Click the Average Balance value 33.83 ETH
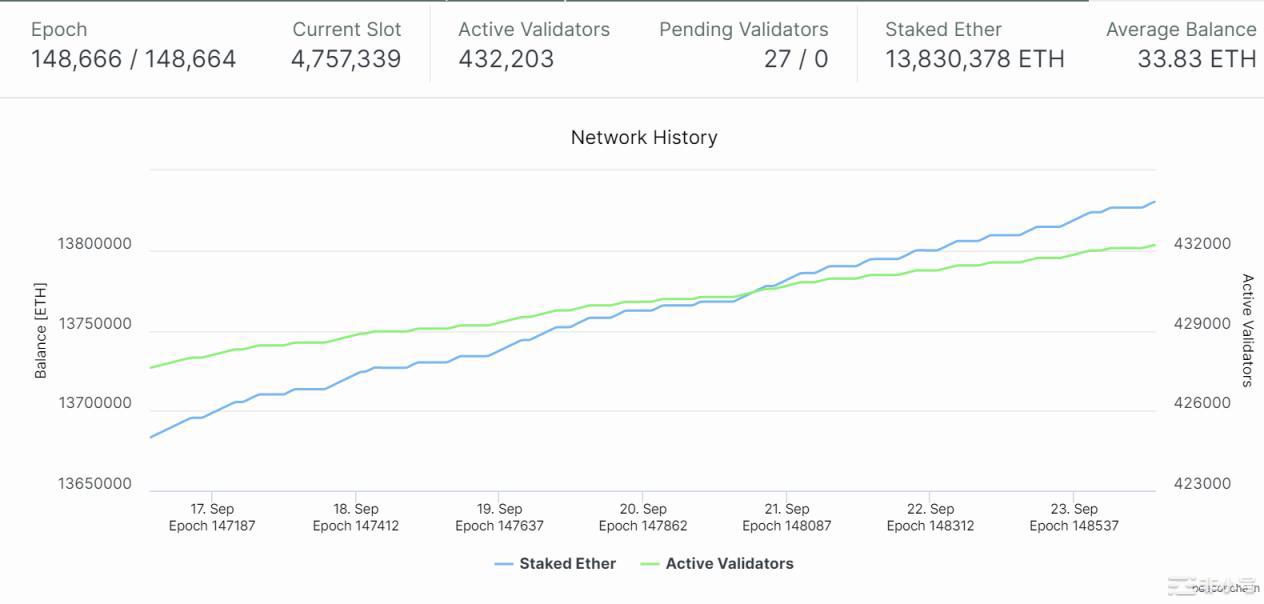The height and width of the screenshot is (604, 1264). coord(1196,59)
